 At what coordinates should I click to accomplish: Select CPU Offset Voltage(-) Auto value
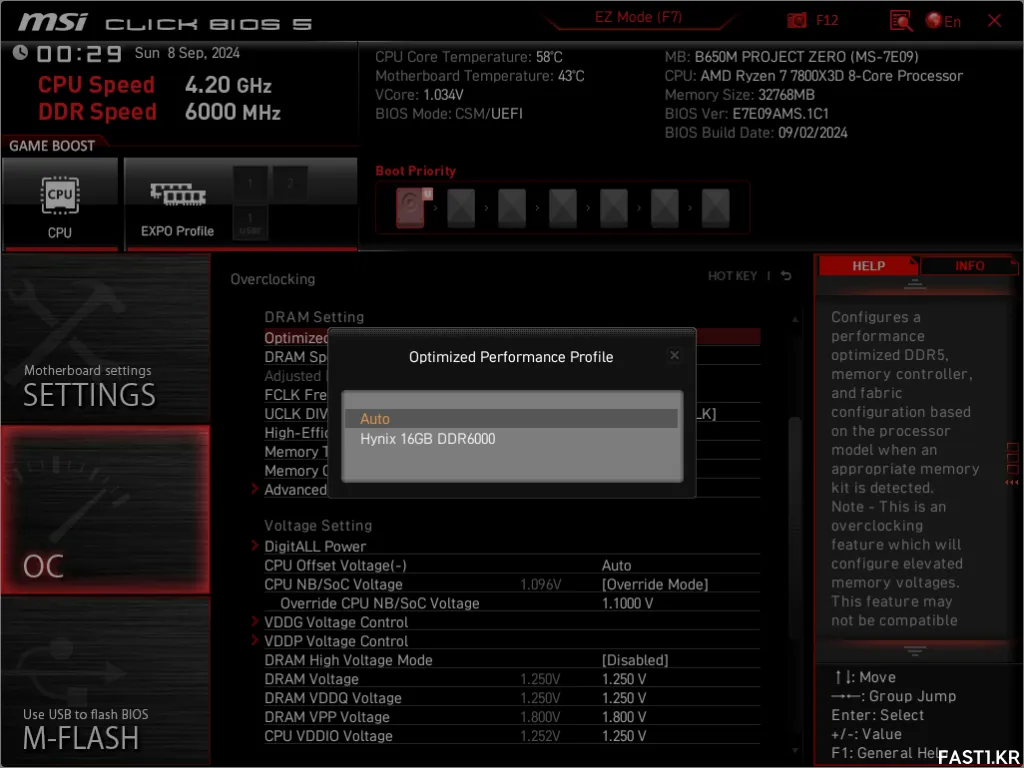pos(616,566)
